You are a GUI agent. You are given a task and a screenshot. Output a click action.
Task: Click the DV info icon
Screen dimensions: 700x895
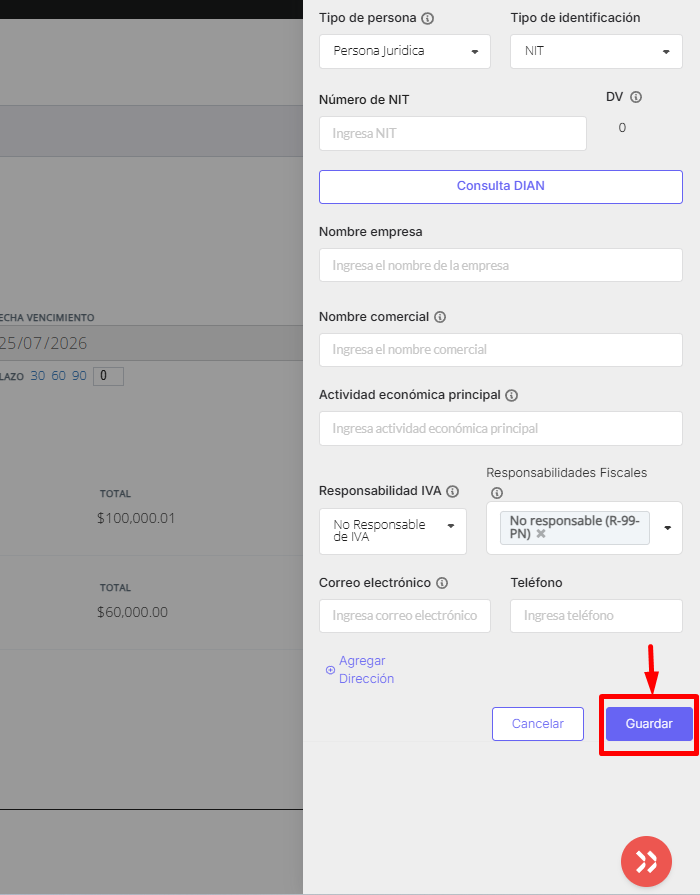tap(635, 97)
